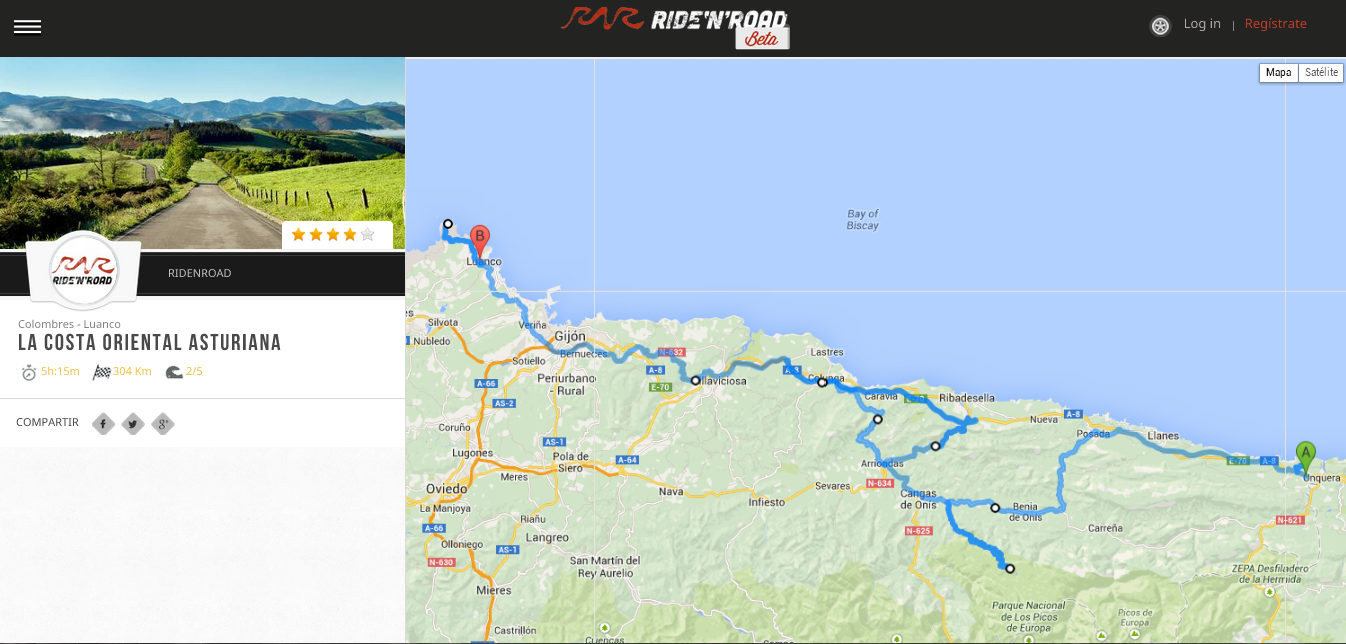The image size is (1346, 644).
Task: Click the checkered flag distance icon
Action: click(101, 372)
